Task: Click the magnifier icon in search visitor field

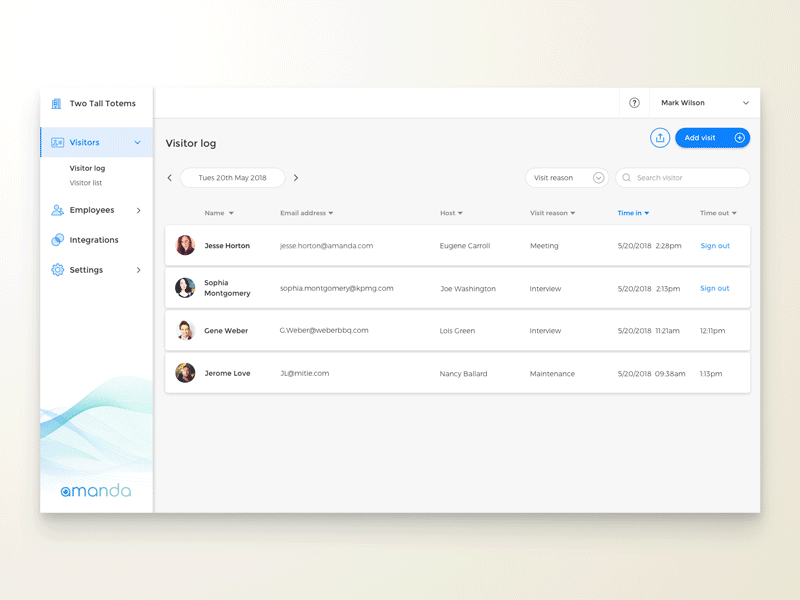Action: pyautogui.click(x=627, y=177)
